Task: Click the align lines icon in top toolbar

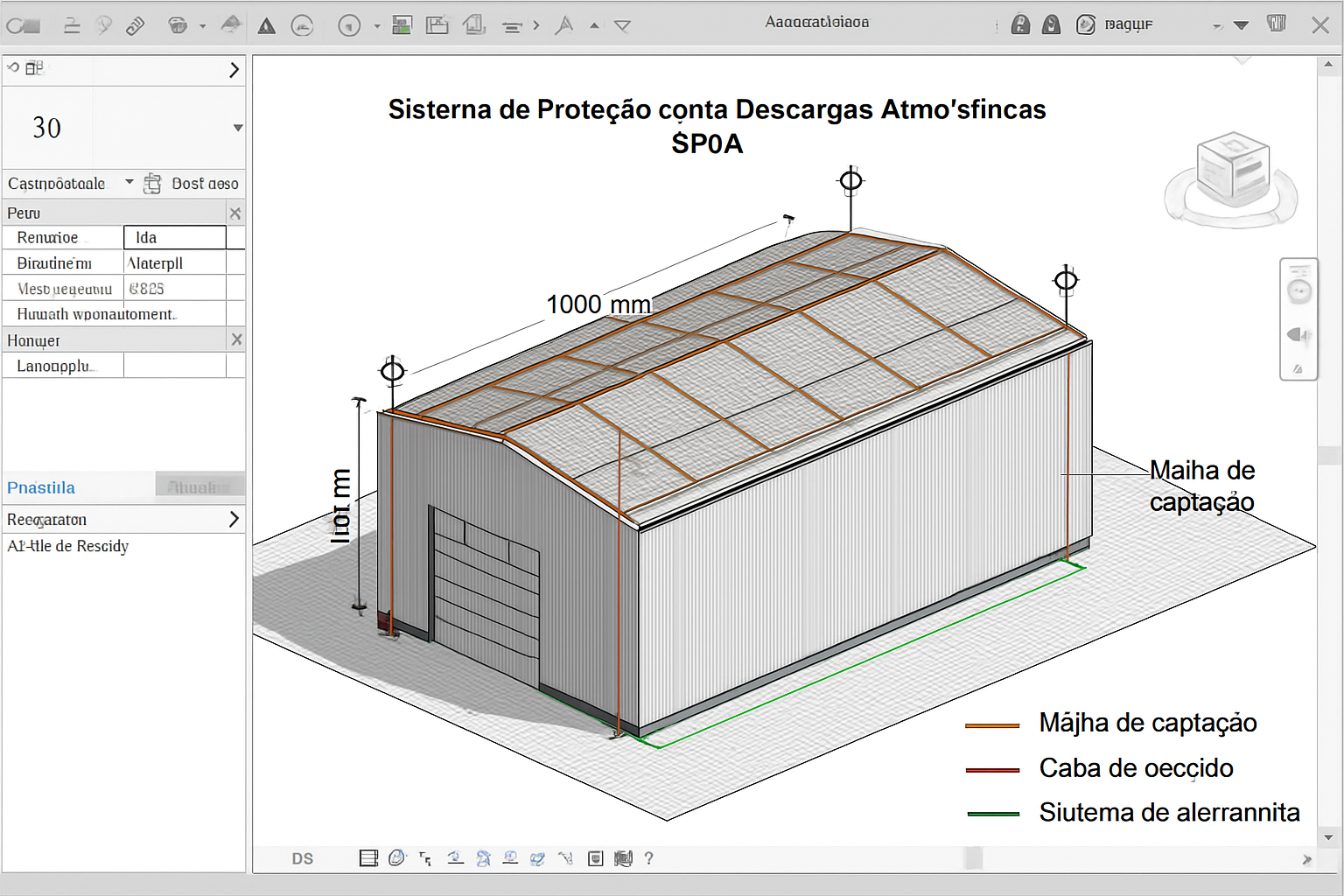Action: (x=512, y=27)
